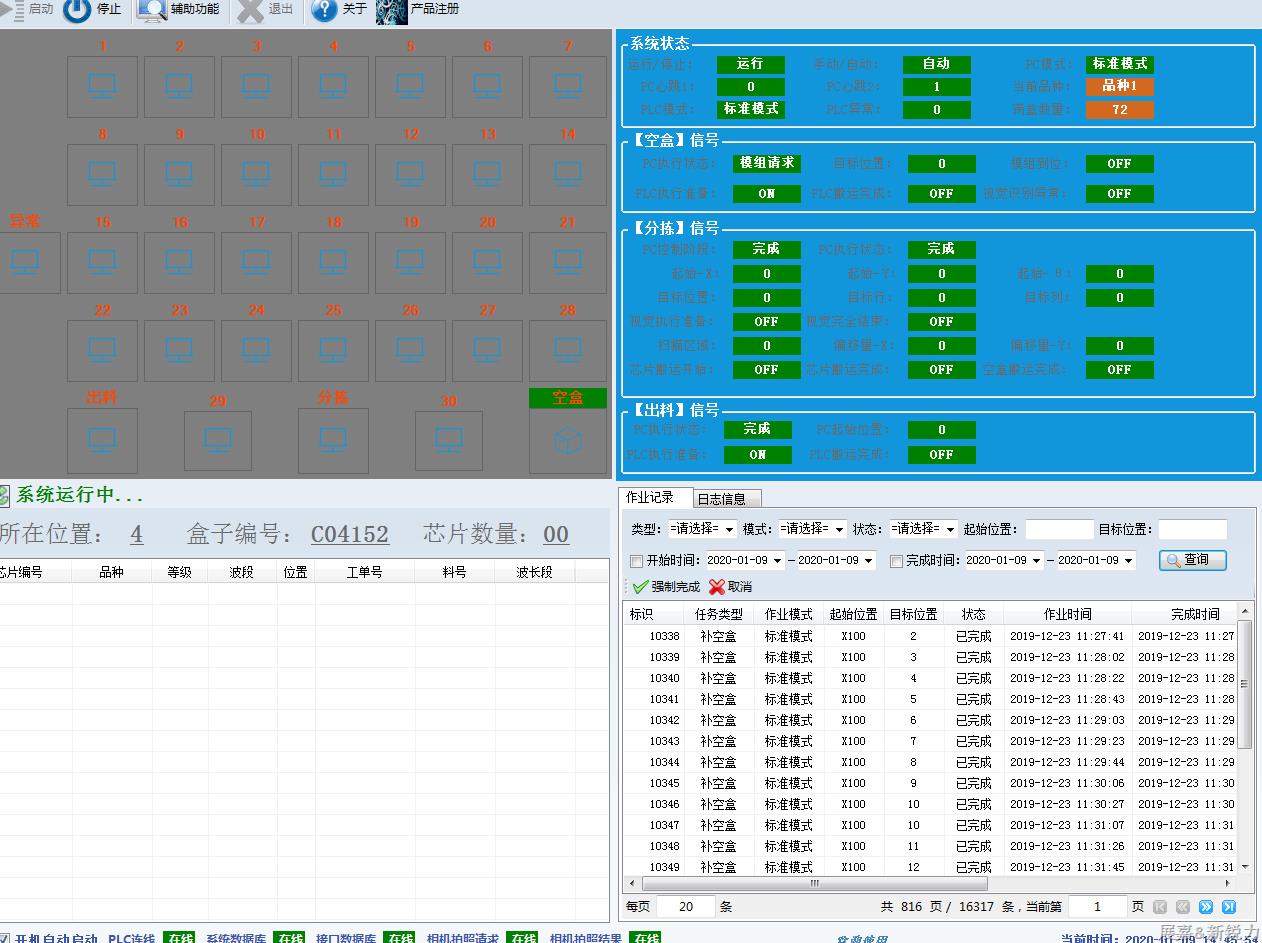This screenshot has width=1262, height=943.
Task: Click the 每页 page size field
Action: pos(686,907)
